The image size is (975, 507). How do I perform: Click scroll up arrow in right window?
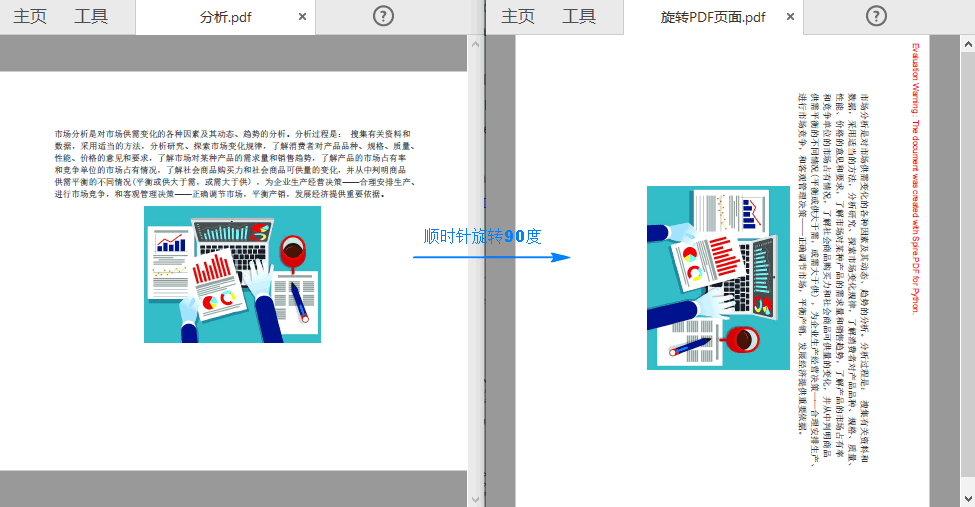[x=968, y=44]
